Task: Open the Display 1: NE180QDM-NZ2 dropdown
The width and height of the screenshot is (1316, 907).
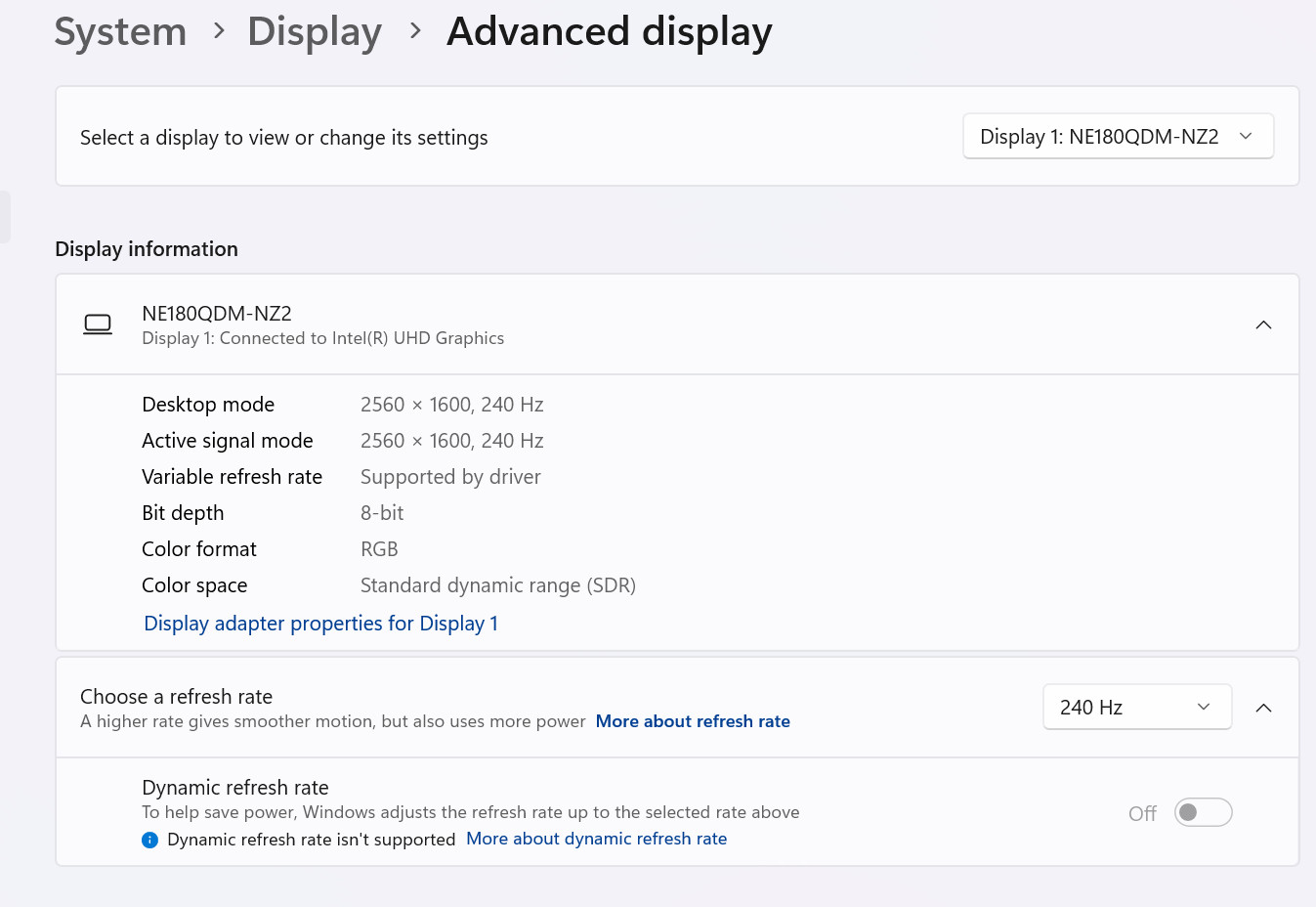Action: (1118, 137)
